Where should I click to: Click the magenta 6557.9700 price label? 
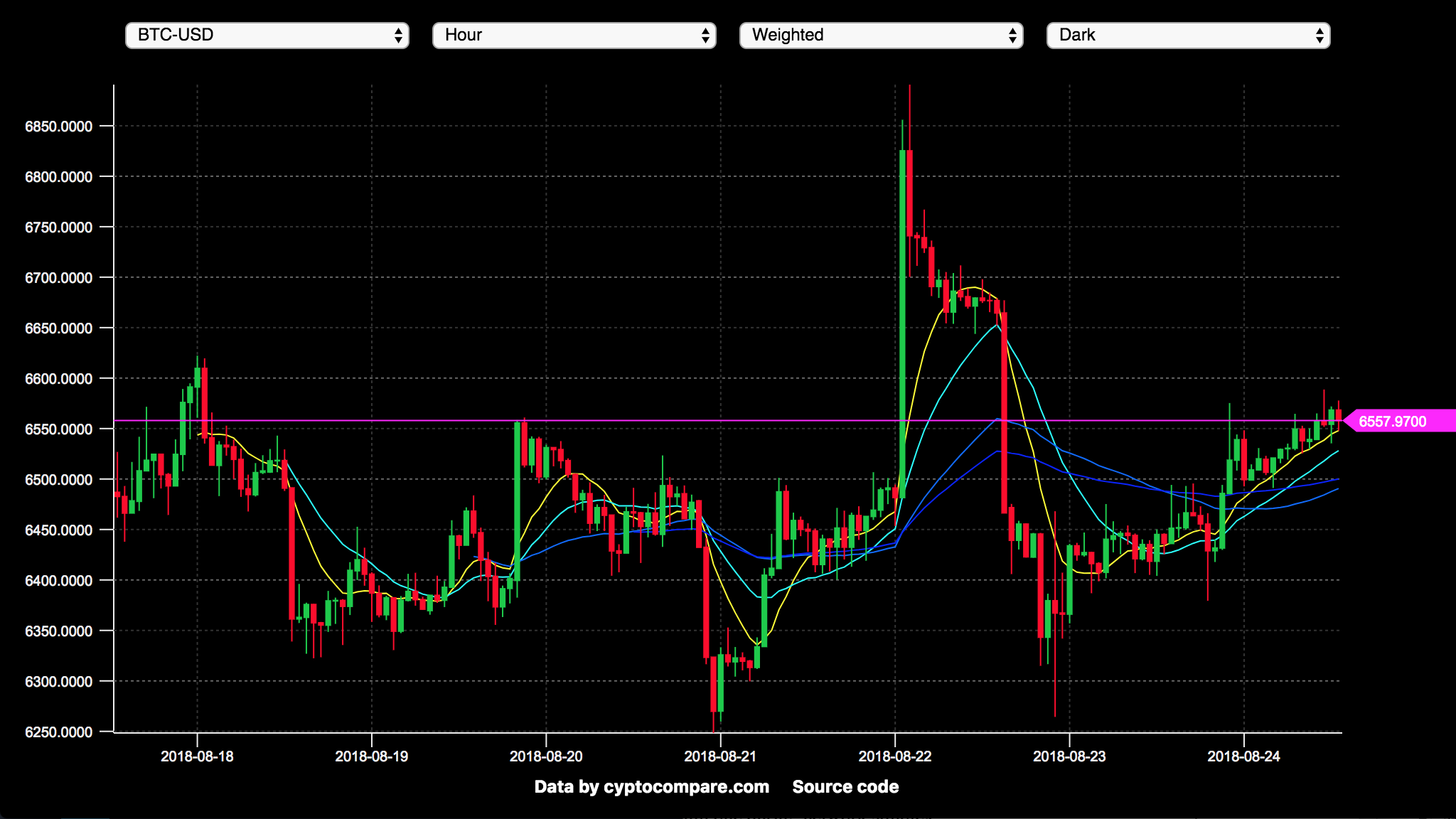(x=1392, y=422)
